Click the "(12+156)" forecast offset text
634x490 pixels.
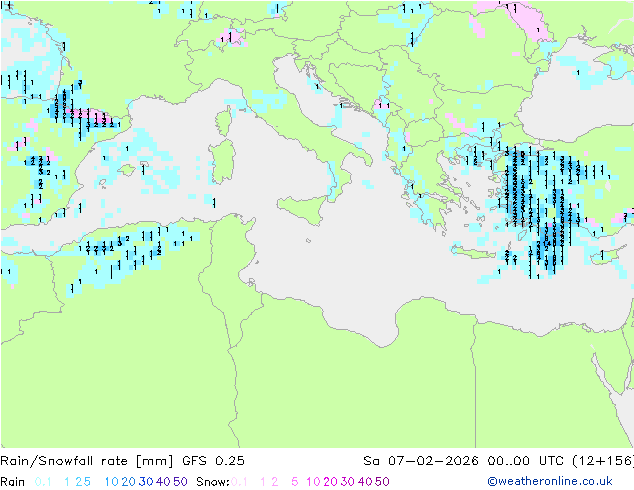point(603,461)
